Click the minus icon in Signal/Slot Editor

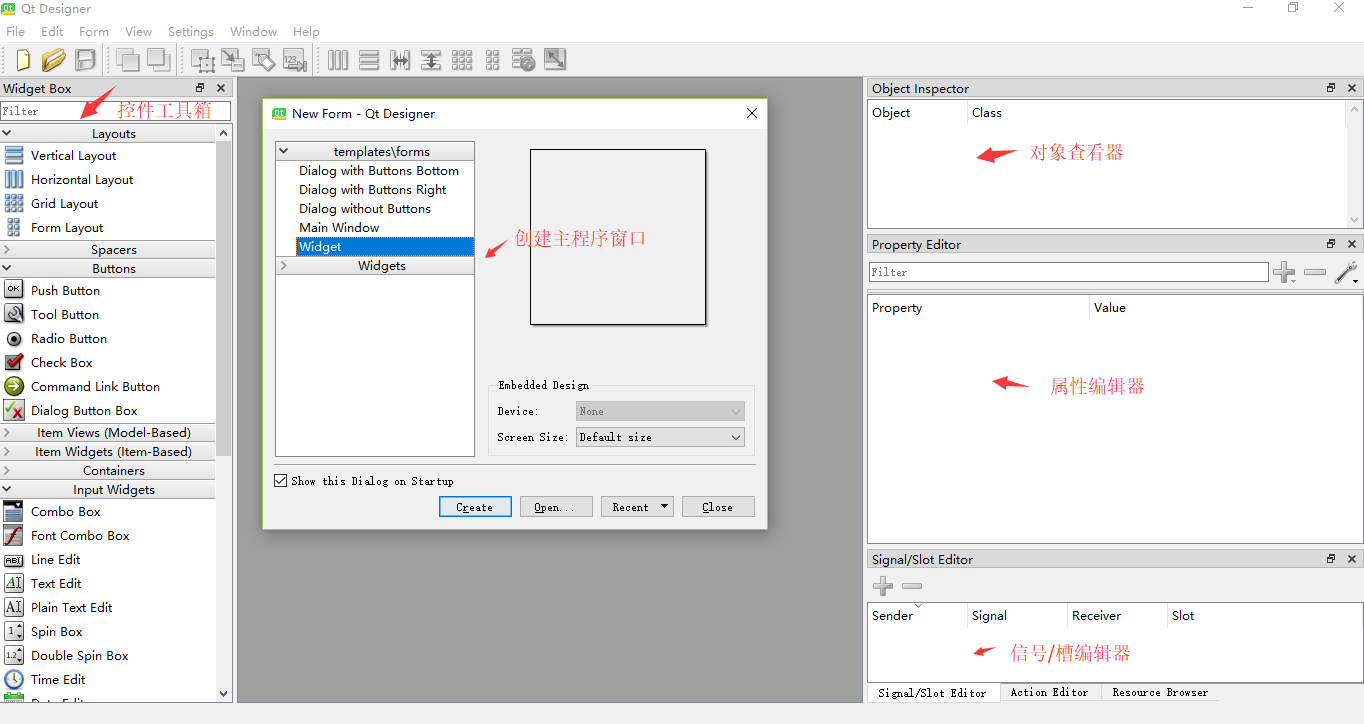pos(912,586)
